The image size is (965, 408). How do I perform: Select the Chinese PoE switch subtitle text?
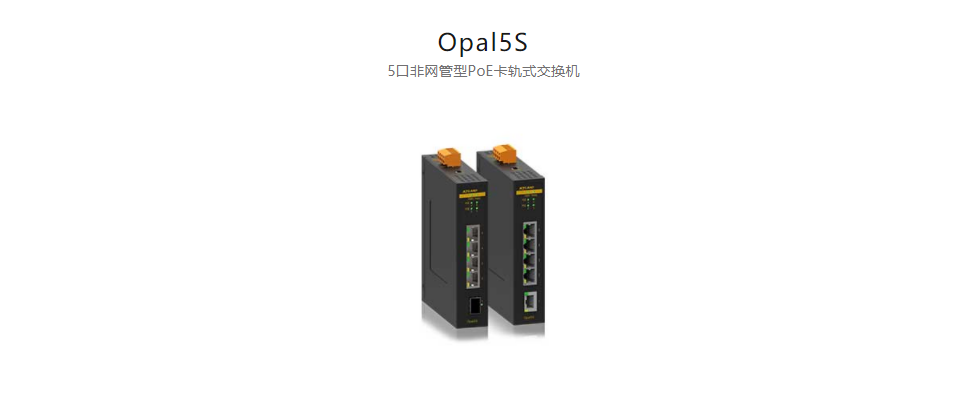[x=484, y=71]
